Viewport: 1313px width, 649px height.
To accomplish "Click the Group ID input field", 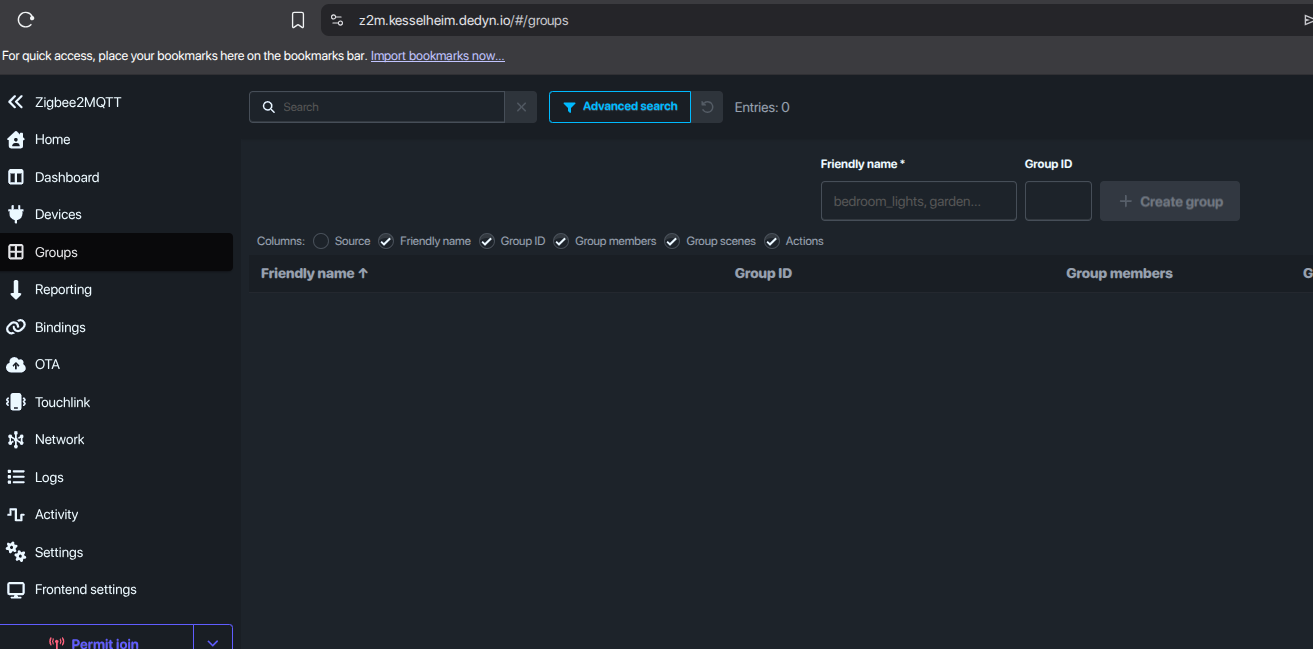I will [1058, 201].
